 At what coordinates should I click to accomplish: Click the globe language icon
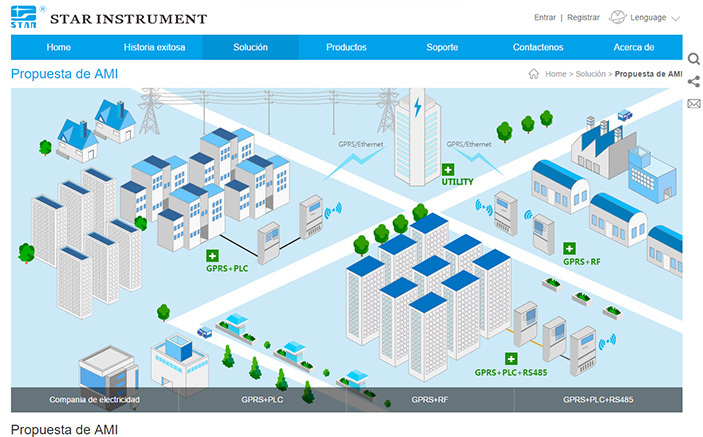(617, 17)
